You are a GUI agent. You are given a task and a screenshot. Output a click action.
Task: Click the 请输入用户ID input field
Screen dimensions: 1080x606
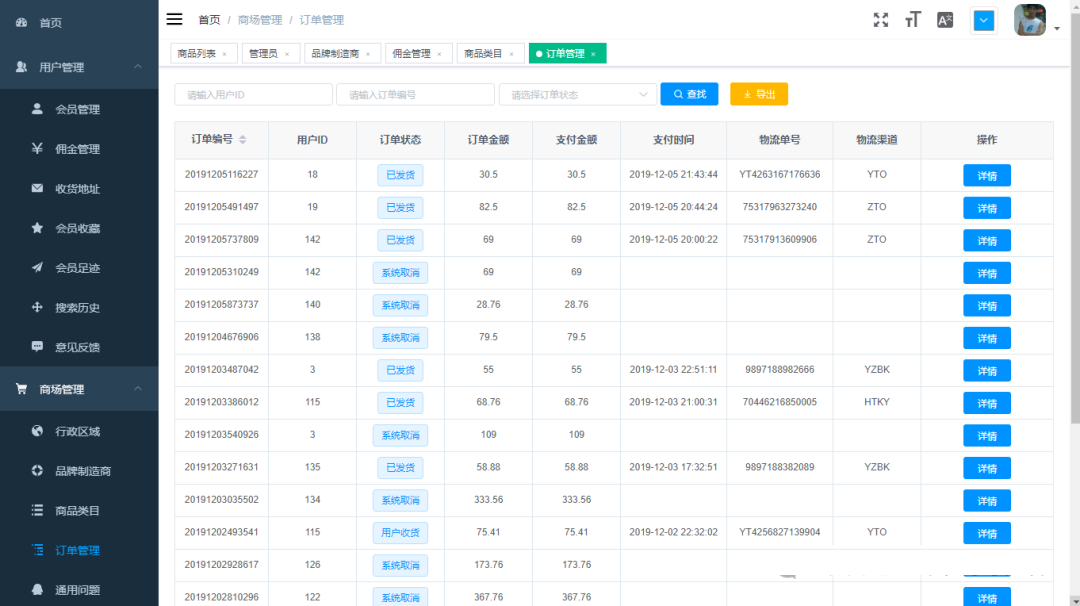coord(253,94)
